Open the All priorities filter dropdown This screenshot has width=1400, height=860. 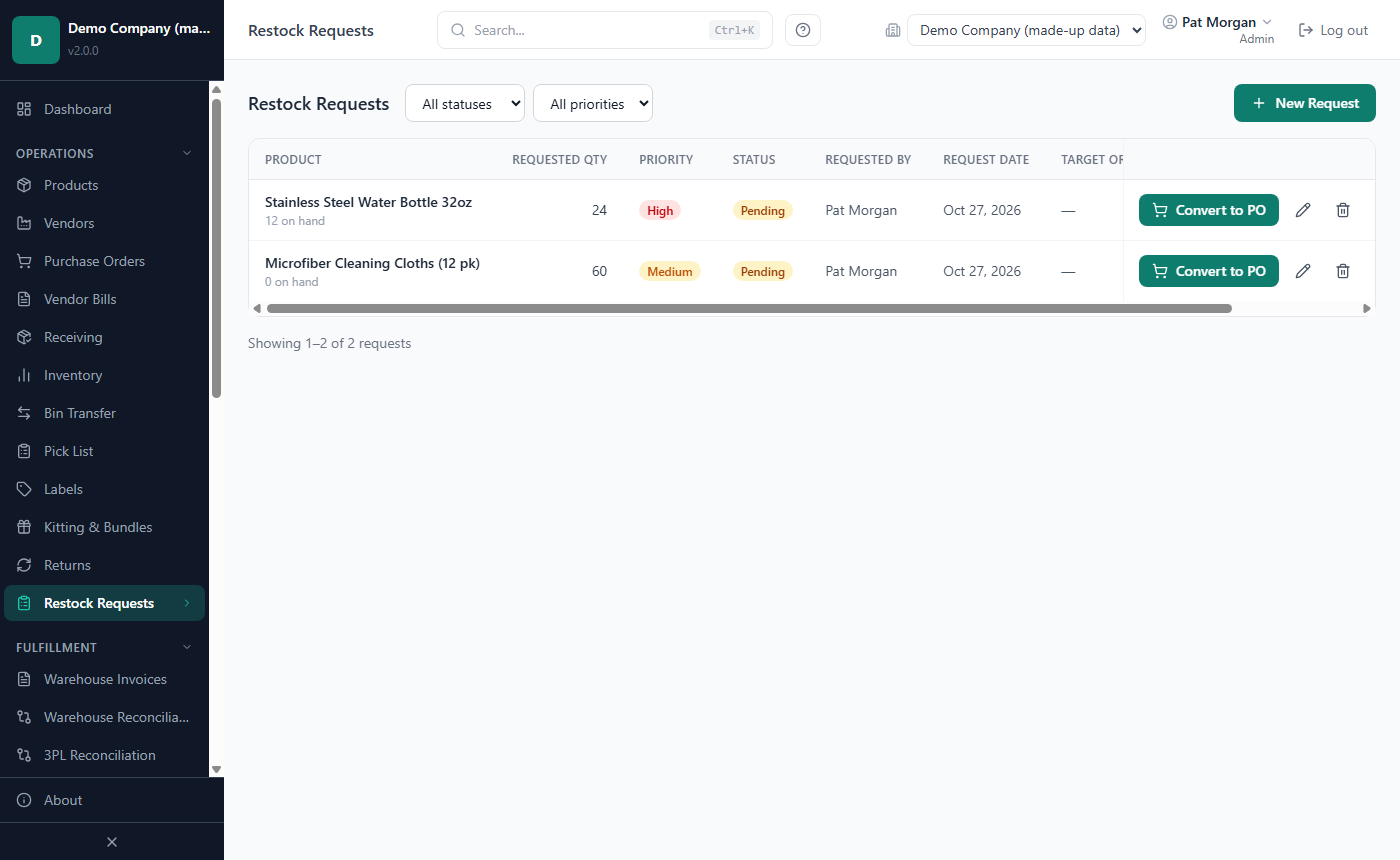[593, 103]
